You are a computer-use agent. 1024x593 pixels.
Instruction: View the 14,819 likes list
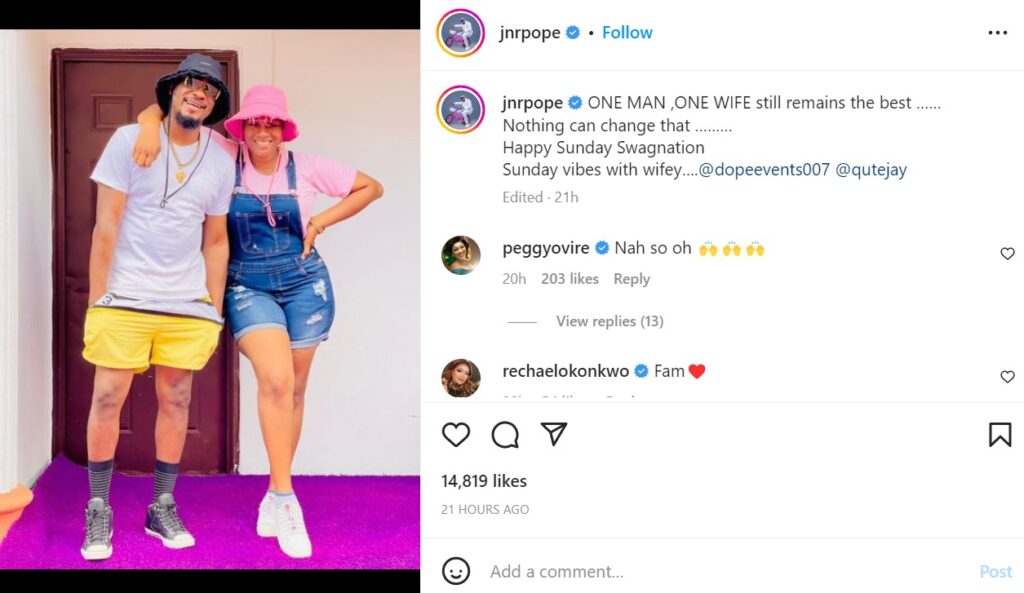(x=484, y=481)
